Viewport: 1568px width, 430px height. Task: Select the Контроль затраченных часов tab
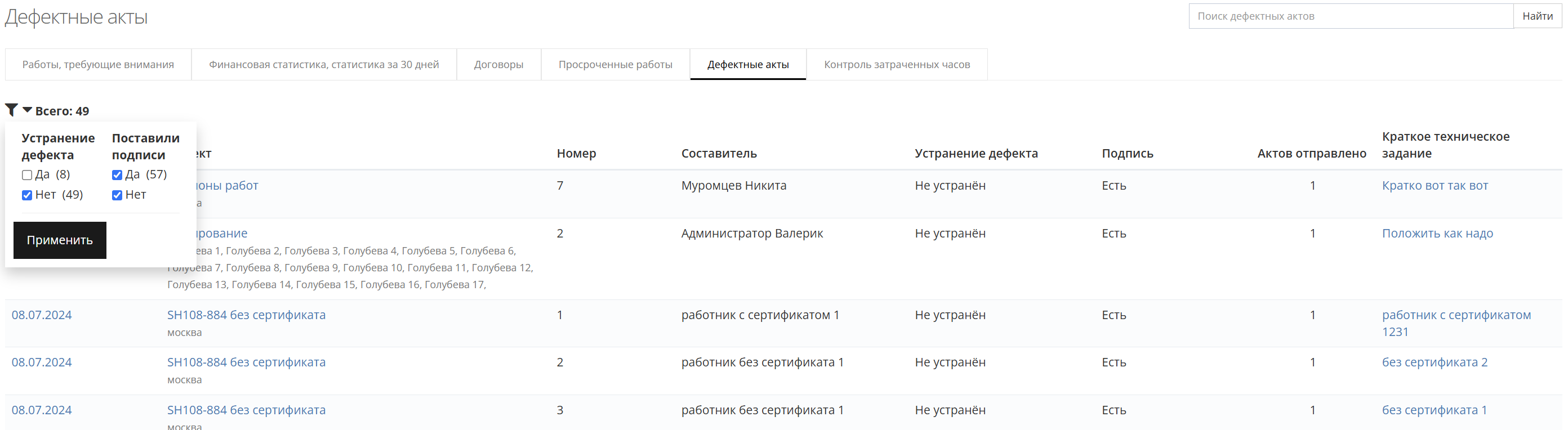click(x=896, y=65)
